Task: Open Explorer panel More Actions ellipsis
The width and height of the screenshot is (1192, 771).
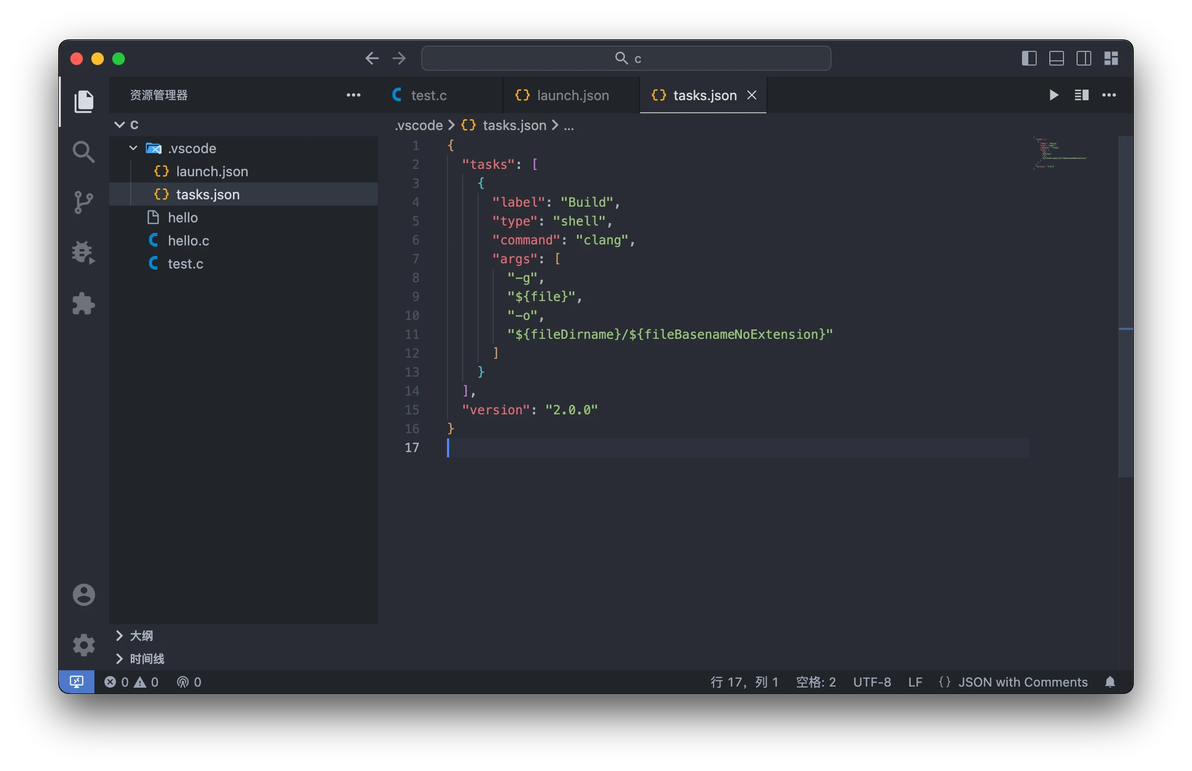Action: (x=353, y=95)
